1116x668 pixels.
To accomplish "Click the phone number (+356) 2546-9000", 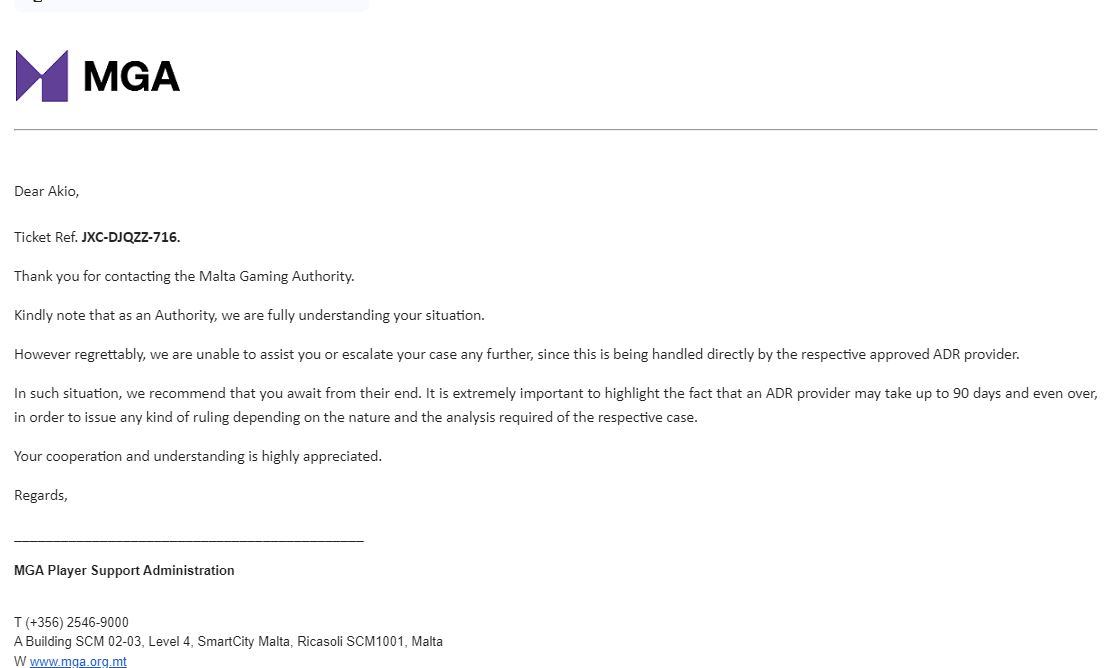I will [x=77, y=622].
